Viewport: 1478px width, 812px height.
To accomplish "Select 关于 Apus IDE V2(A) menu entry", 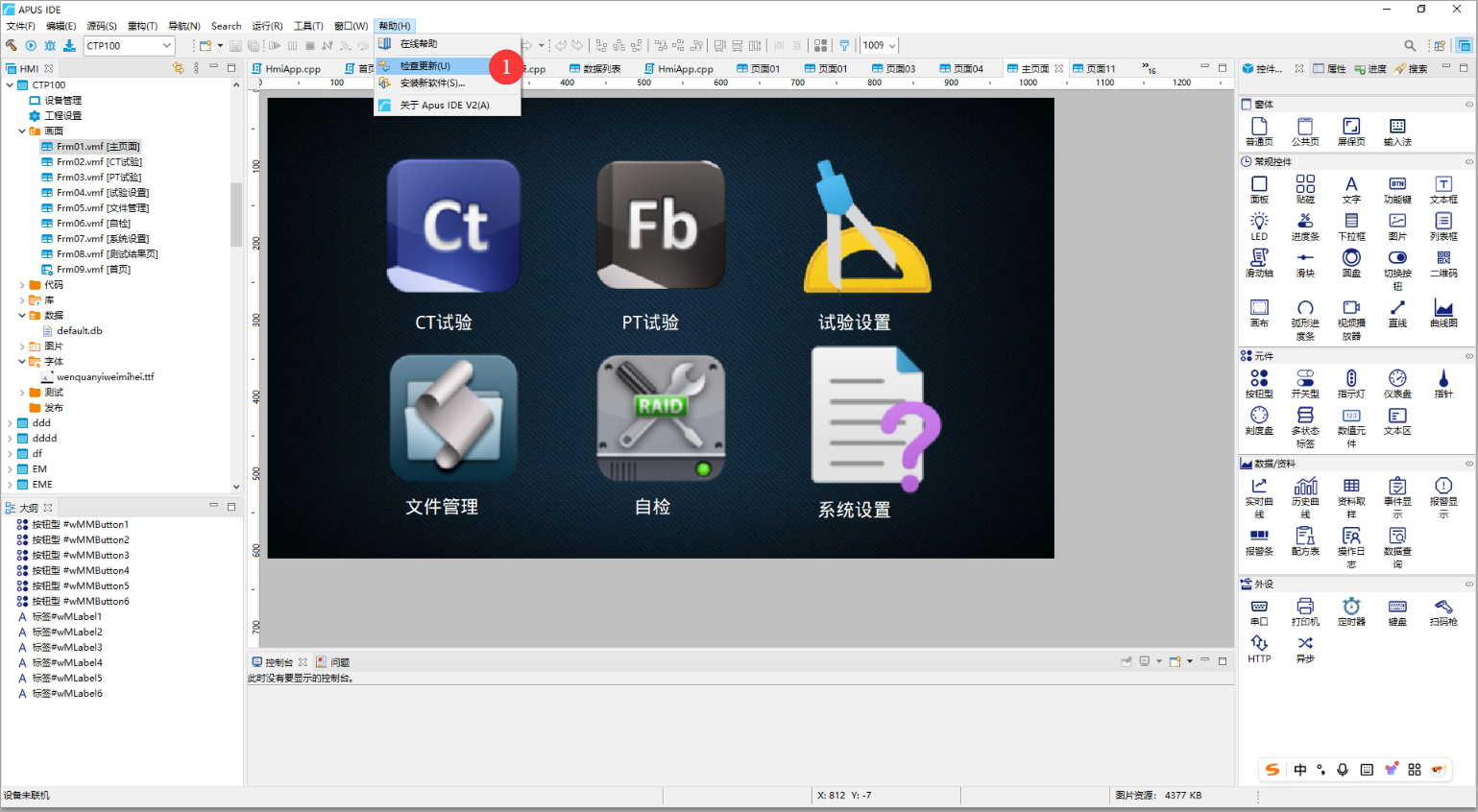I will point(444,106).
